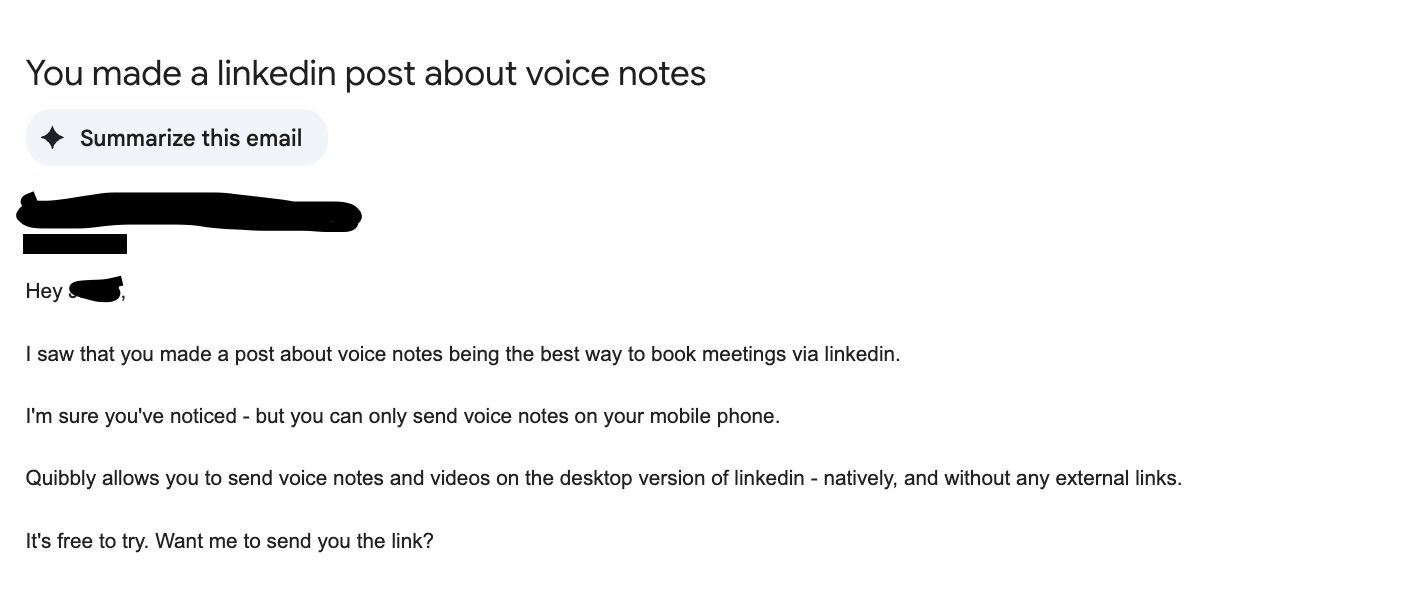This screenshot has width=1406, height=596.
Task: Click the email subject heading
Action: 365,73
